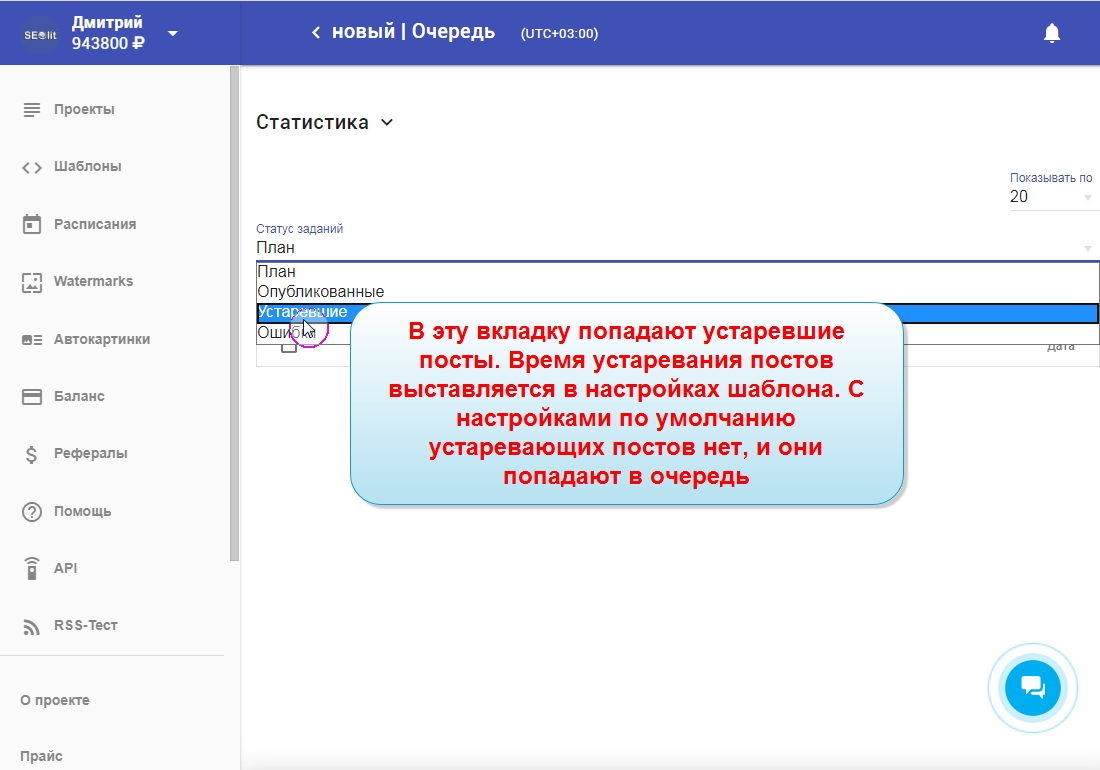The width and height of the screenshot is (1100, 770).
Task: Go back using the header back arrow
Action: (x=316, y=33)
